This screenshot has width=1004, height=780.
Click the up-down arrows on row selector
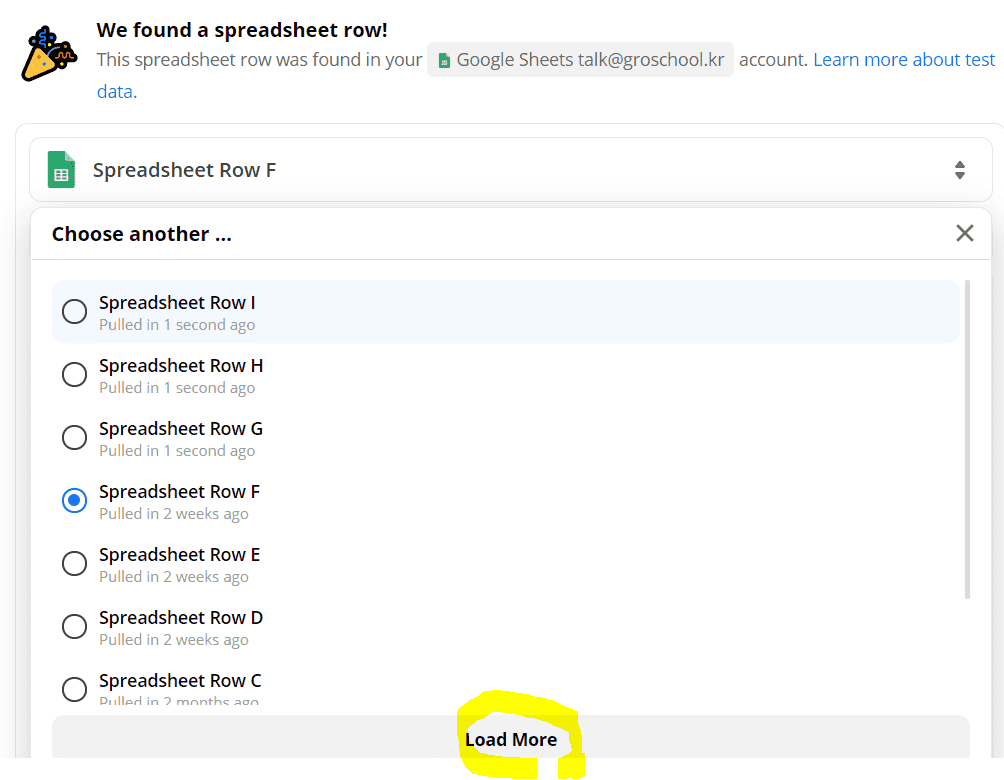tap(959, 170)
